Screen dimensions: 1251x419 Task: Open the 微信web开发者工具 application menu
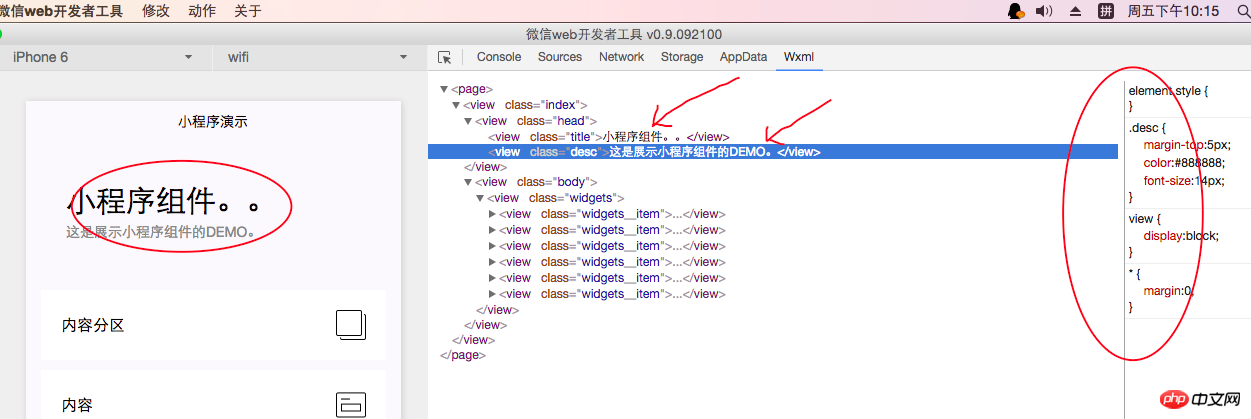[62, 11]
